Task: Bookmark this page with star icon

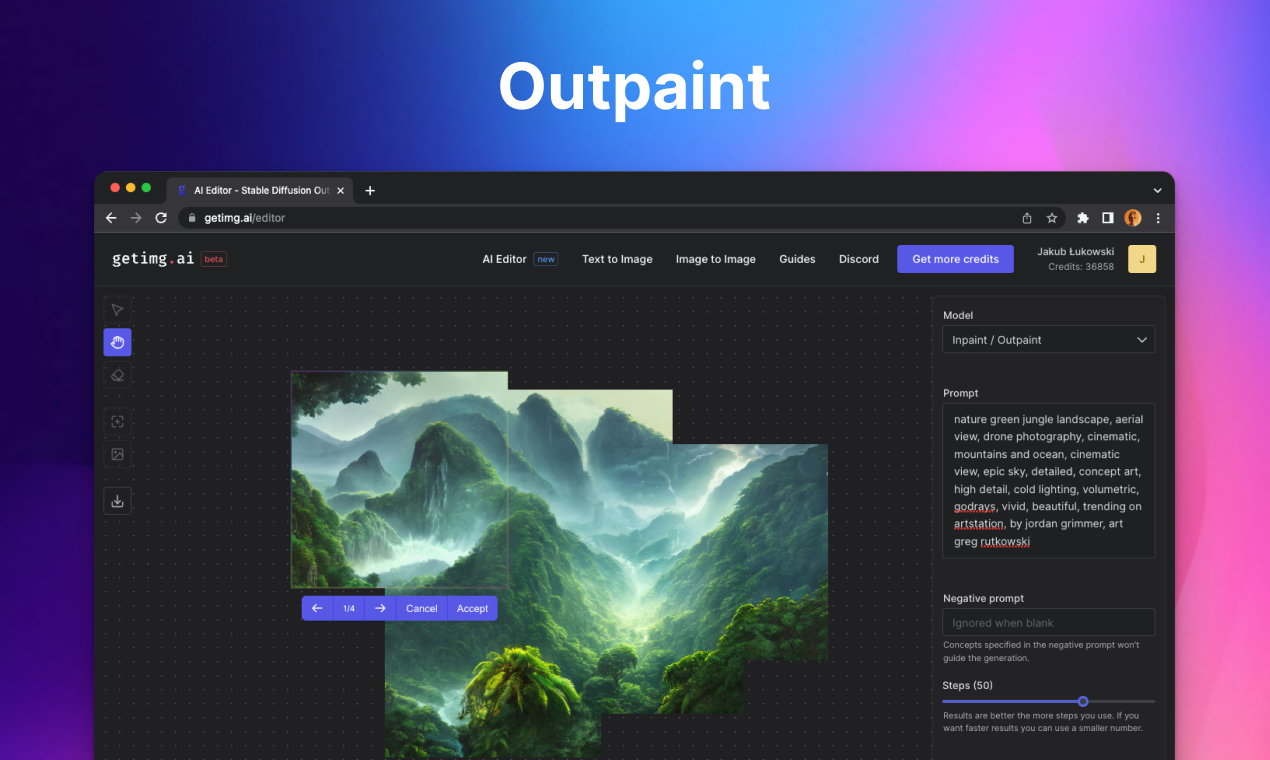Action: tap(1052, 218)
